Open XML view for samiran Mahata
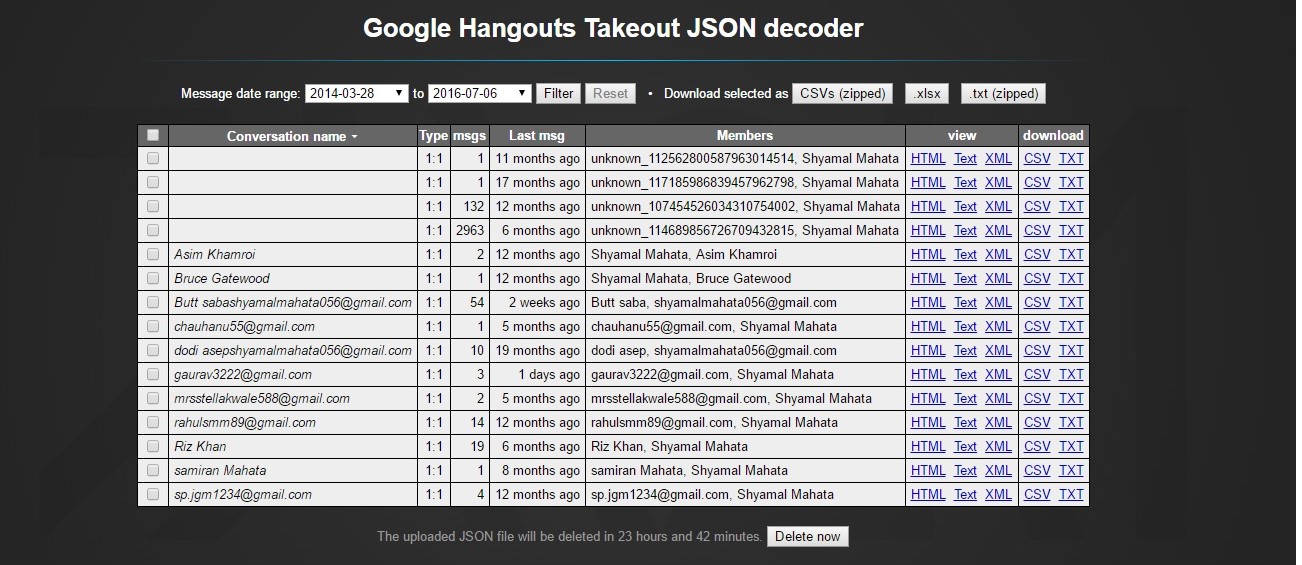This screenshot has height=565, width=1302. (998, 470)
